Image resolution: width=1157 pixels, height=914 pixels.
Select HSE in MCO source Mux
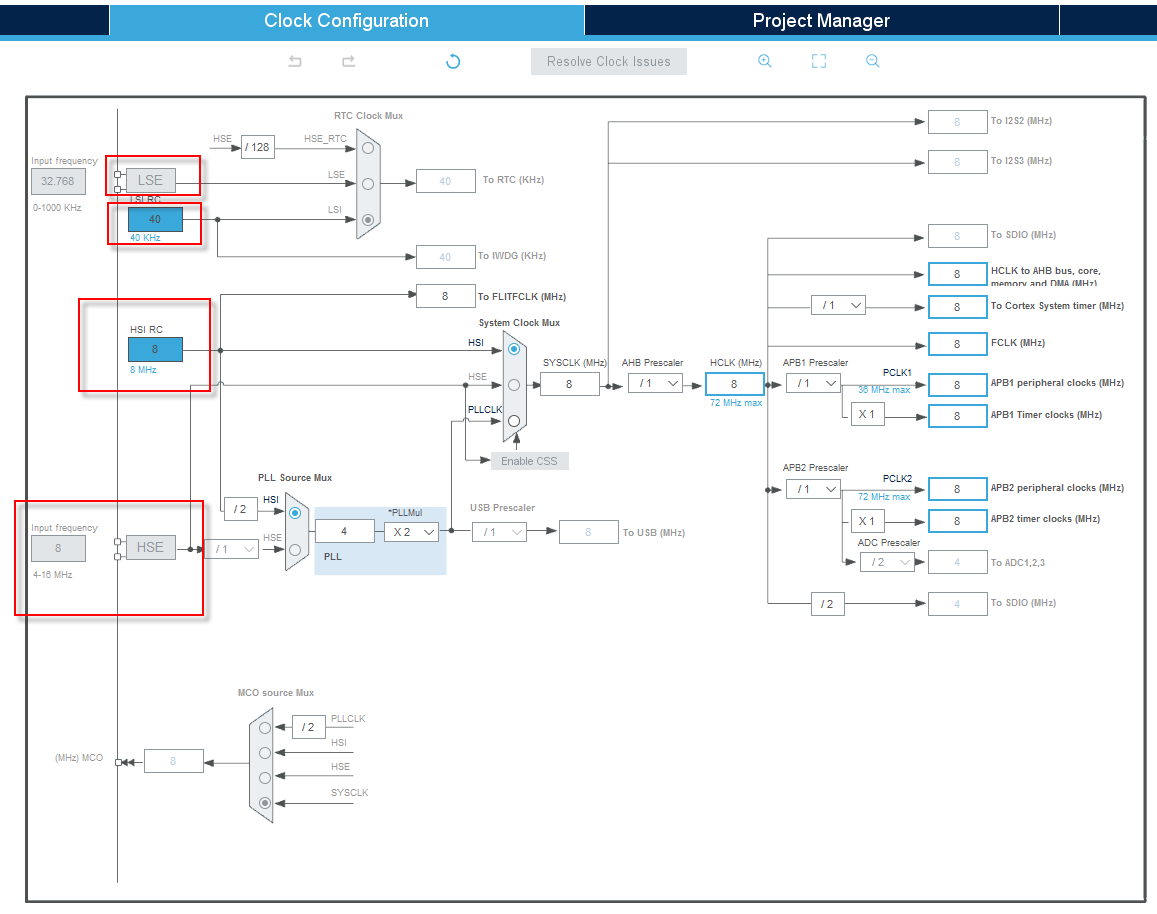(265, 778)
